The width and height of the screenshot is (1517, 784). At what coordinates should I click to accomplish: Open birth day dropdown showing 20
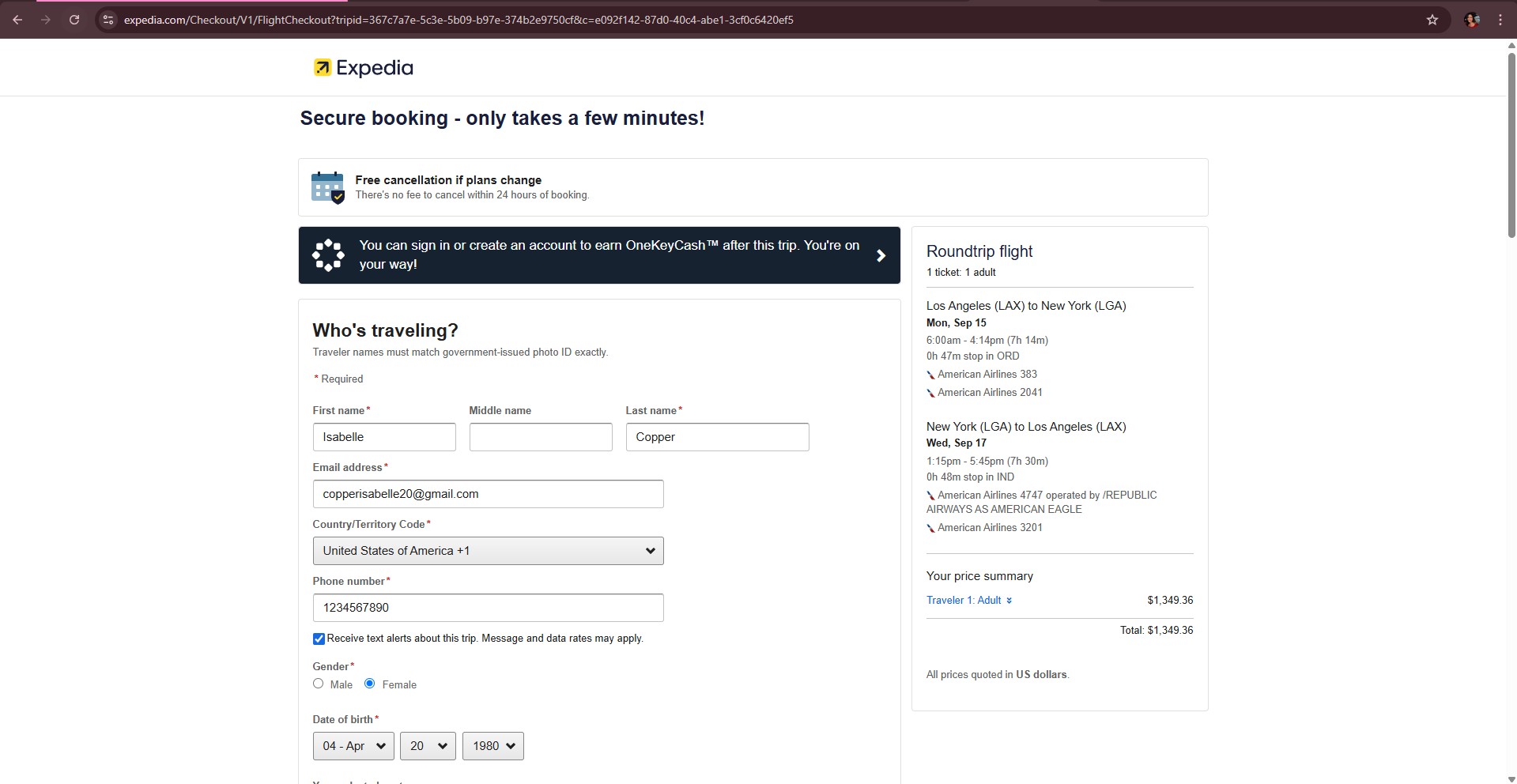[428, 746]
